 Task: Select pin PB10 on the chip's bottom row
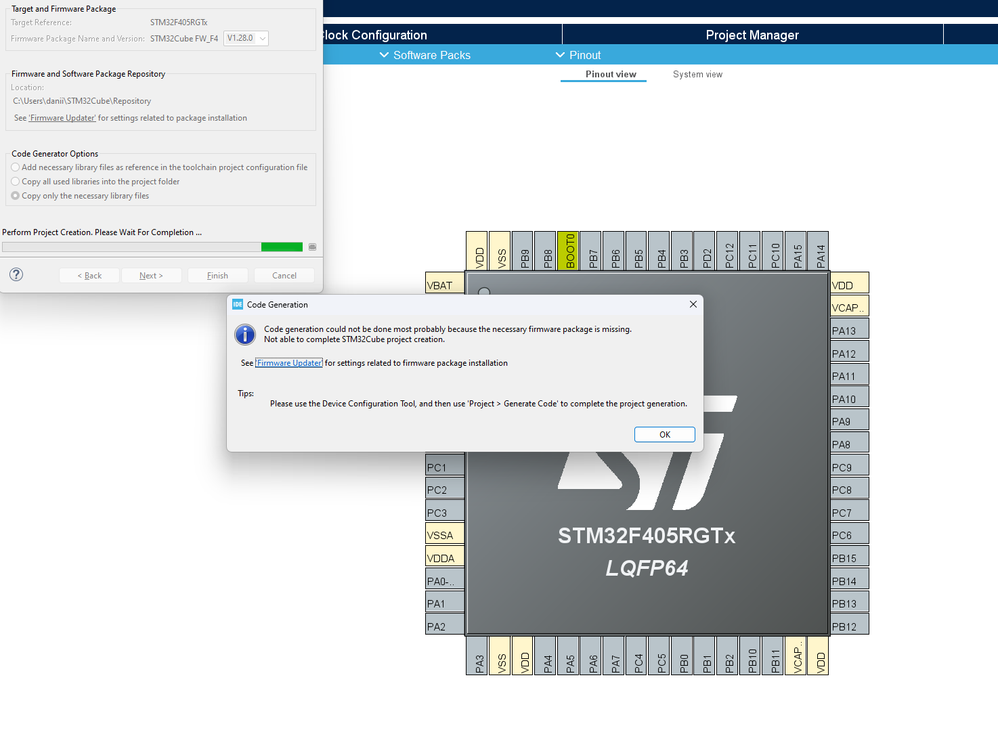752,656
